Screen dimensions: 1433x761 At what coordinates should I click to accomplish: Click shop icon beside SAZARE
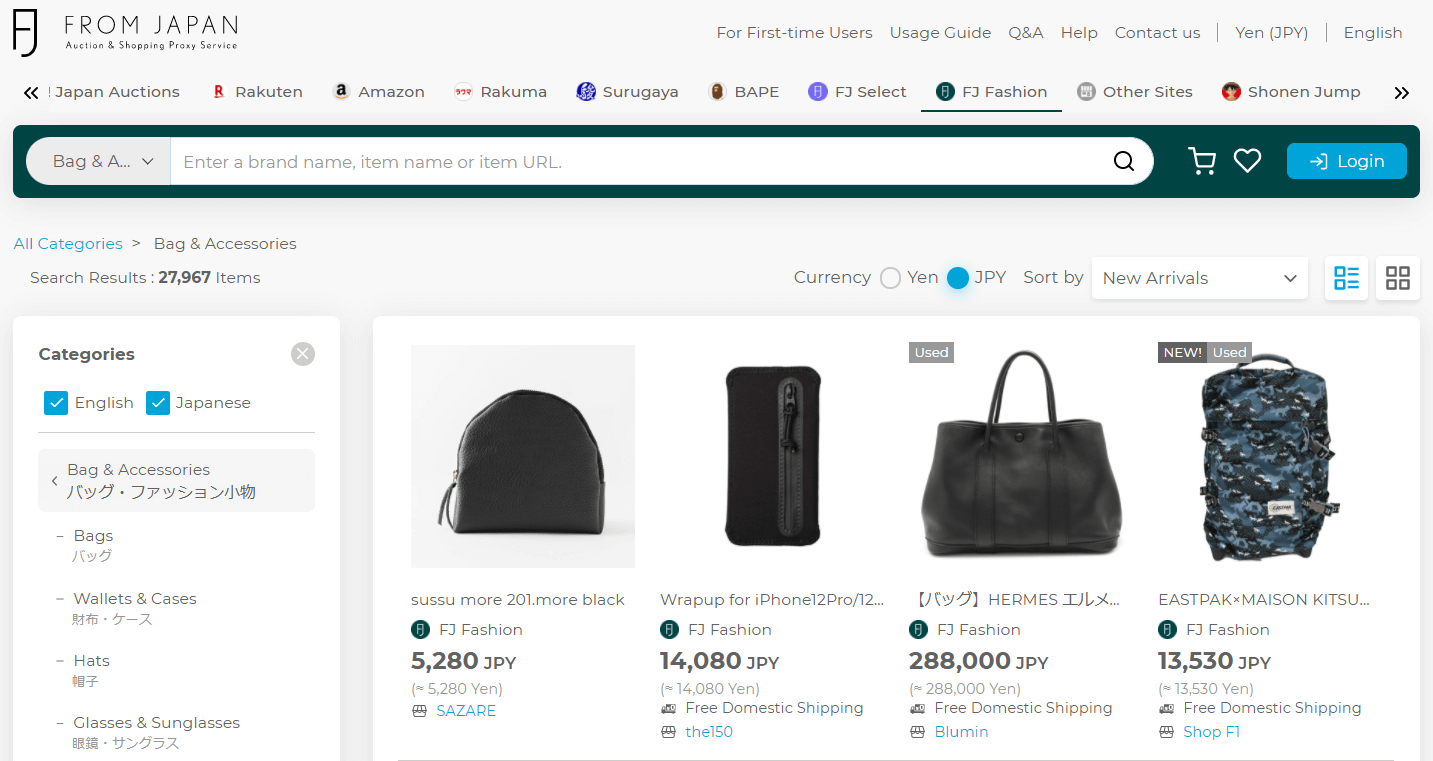click(419, 711)
